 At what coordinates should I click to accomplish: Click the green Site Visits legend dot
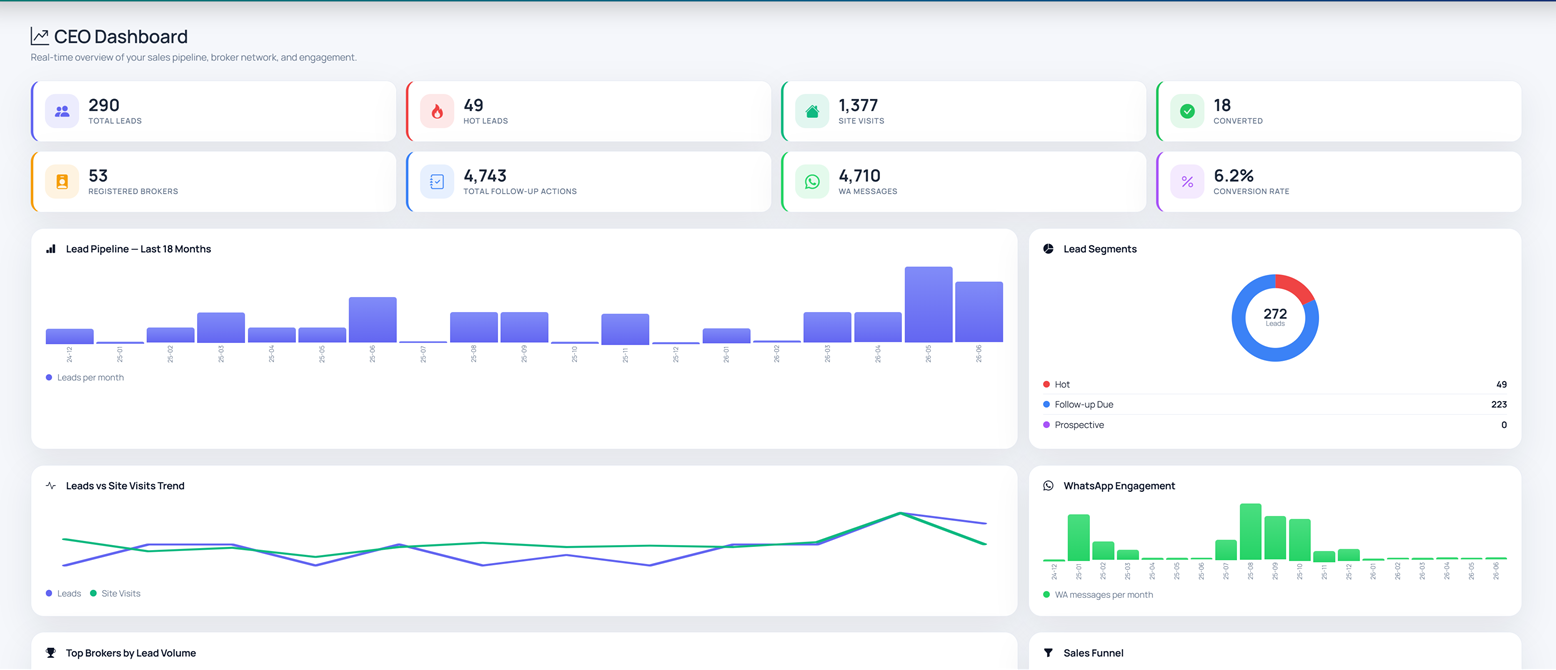93,594
